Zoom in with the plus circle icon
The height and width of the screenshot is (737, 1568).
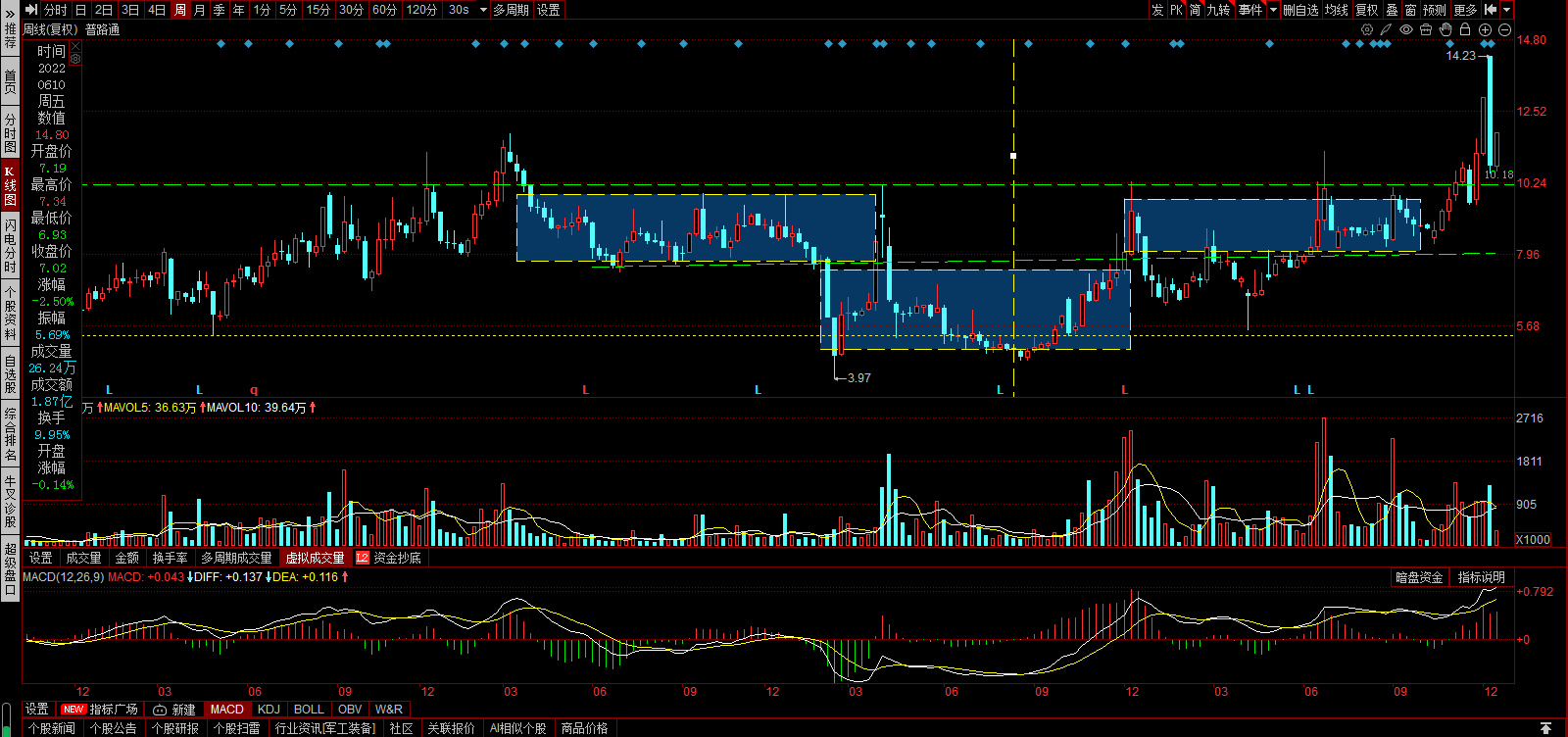click(1485, 29)
